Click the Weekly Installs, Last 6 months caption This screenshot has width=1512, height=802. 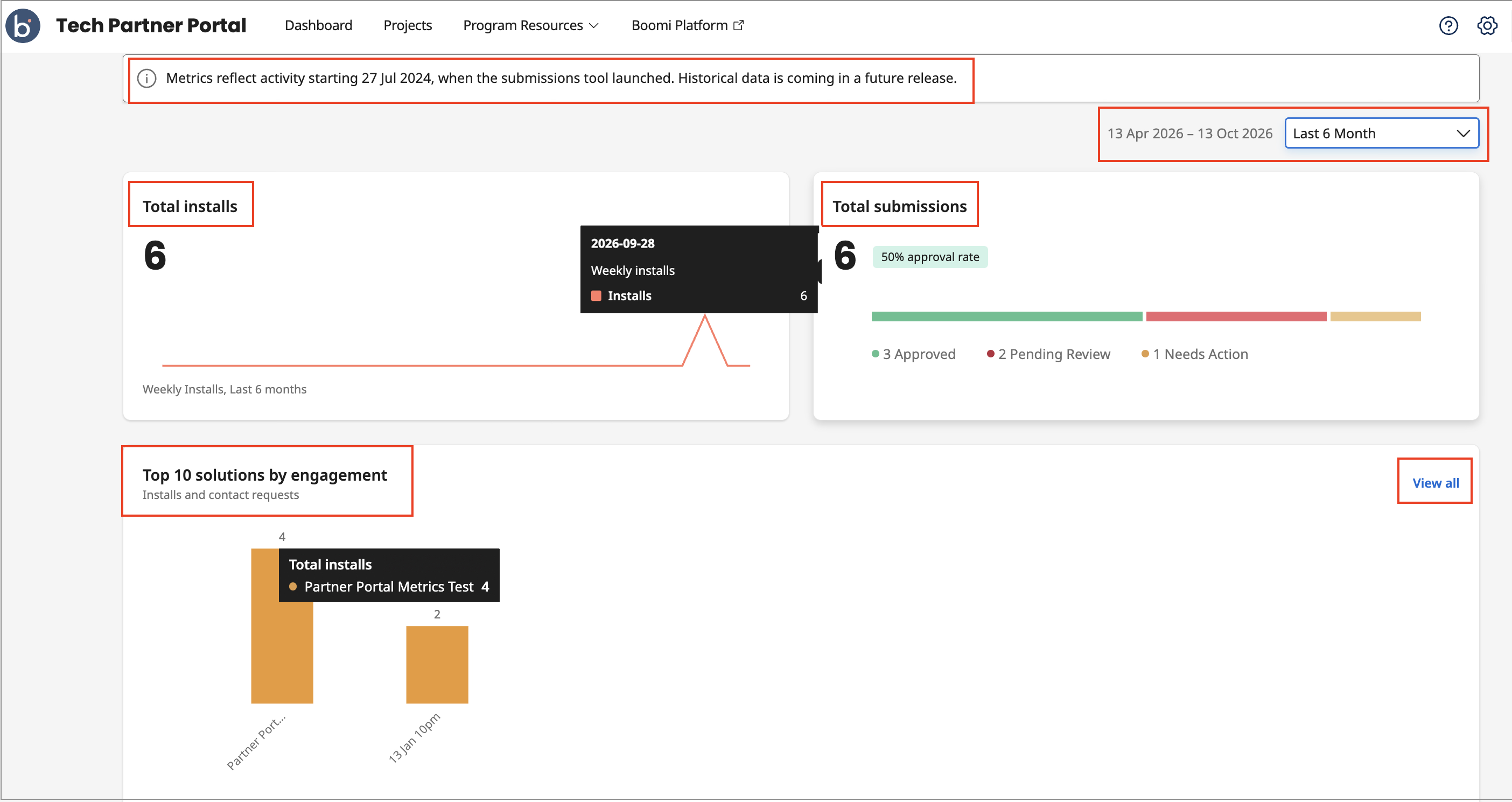[x=224, y=390]
